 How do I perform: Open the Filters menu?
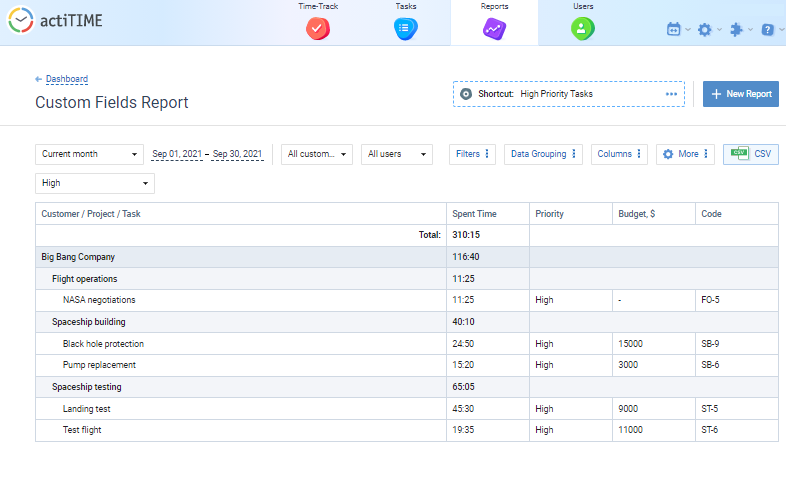tap(472, 154)
